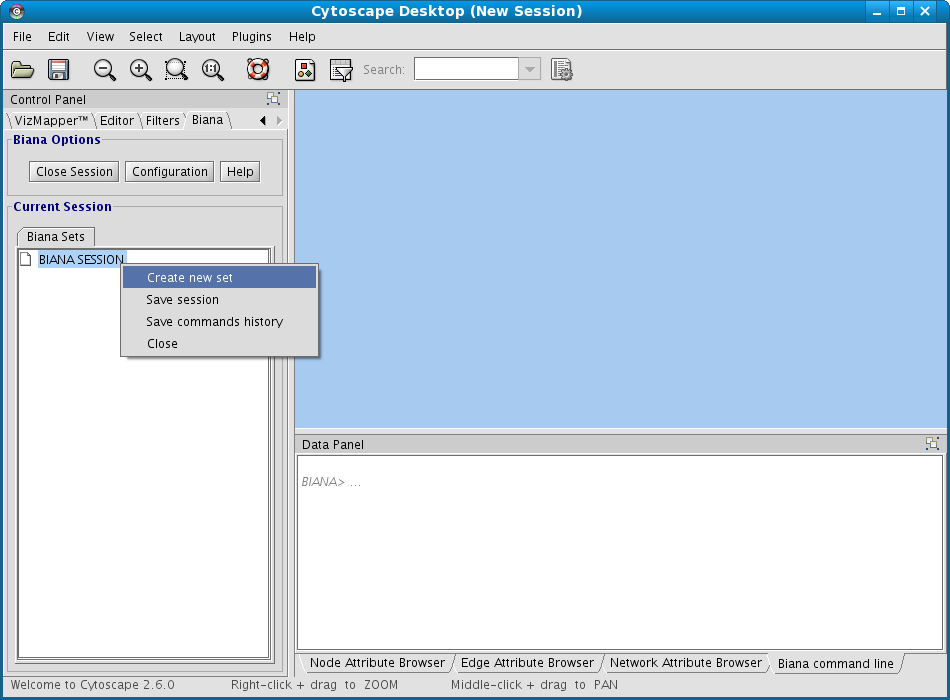950x700 pixels.
Task: Open help via the lifebuoy icon
Action: coord(258,70)
